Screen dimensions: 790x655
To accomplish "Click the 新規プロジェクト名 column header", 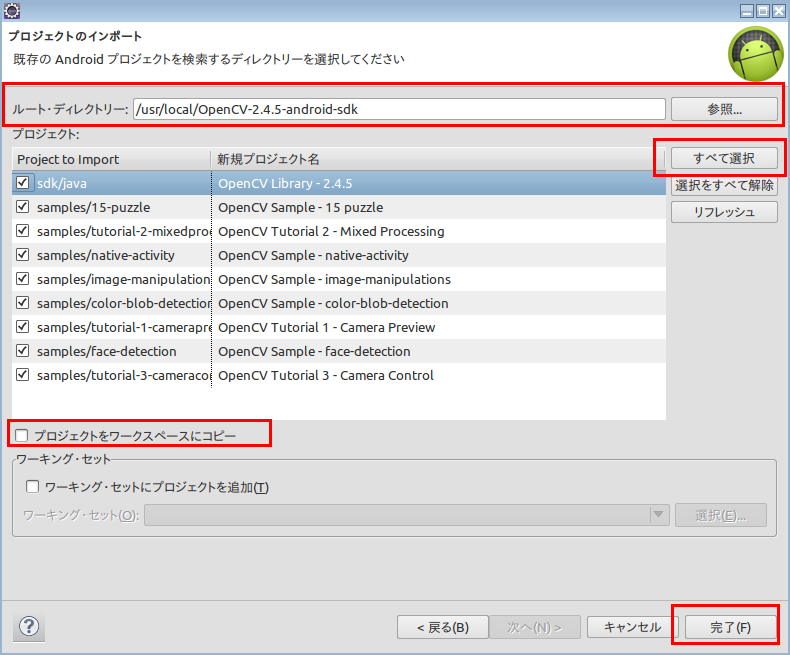I will 438,159.
